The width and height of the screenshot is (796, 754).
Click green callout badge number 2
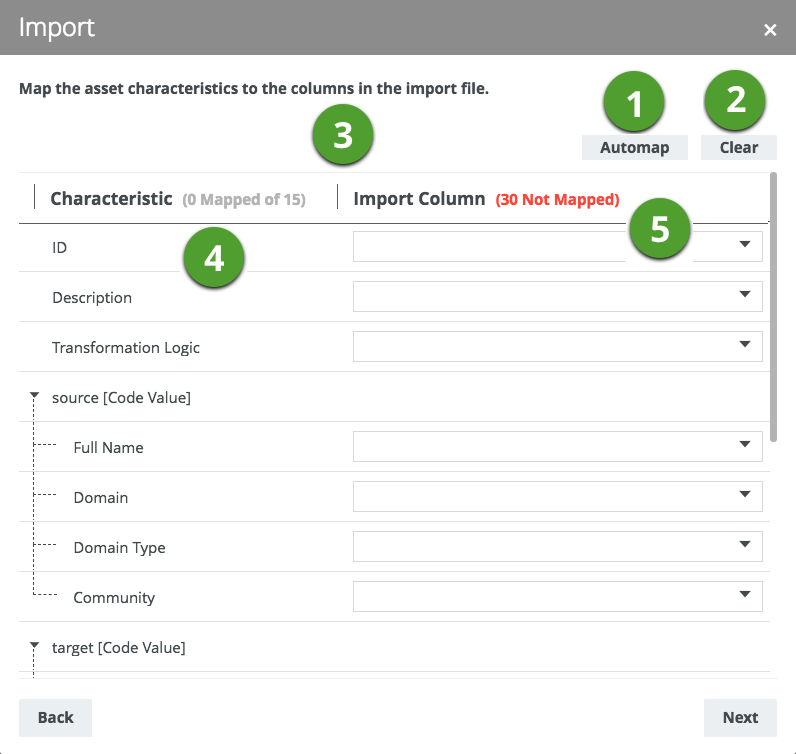point(735,100)
